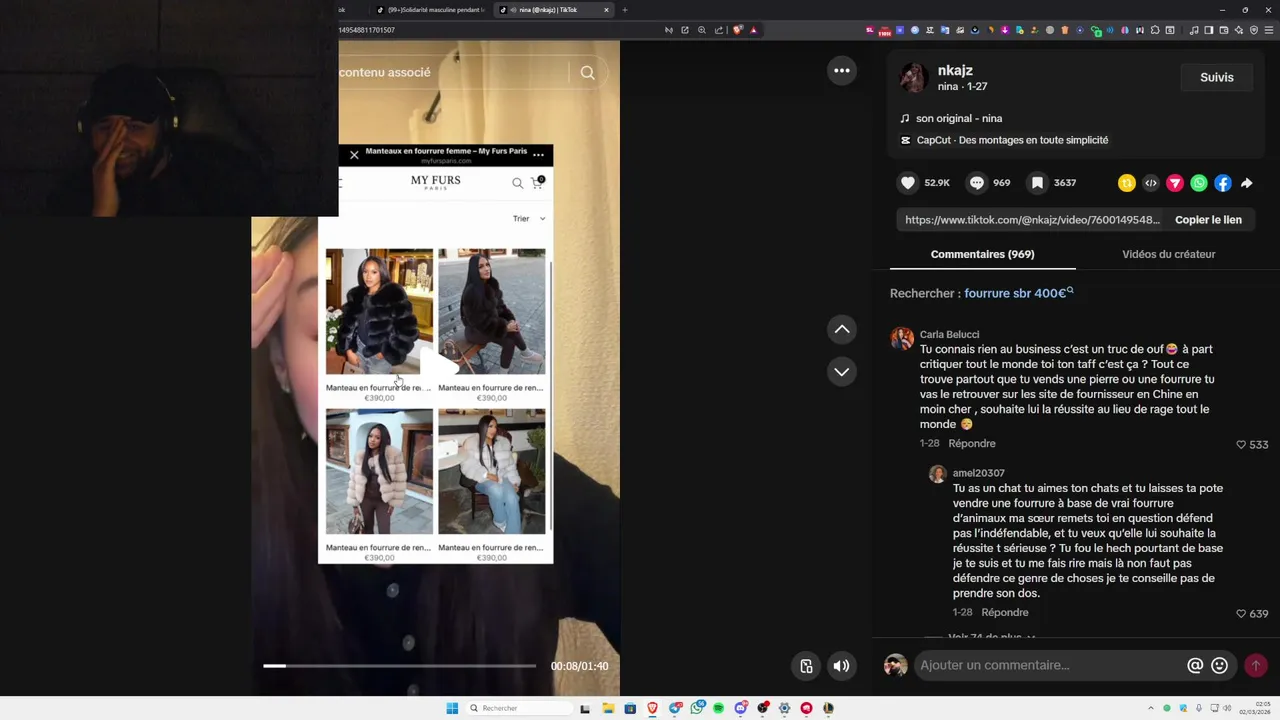Switch to Vidéos du créateur tab
The height and width of the screenshot is (720, 1280).
tap(1168, 254)
